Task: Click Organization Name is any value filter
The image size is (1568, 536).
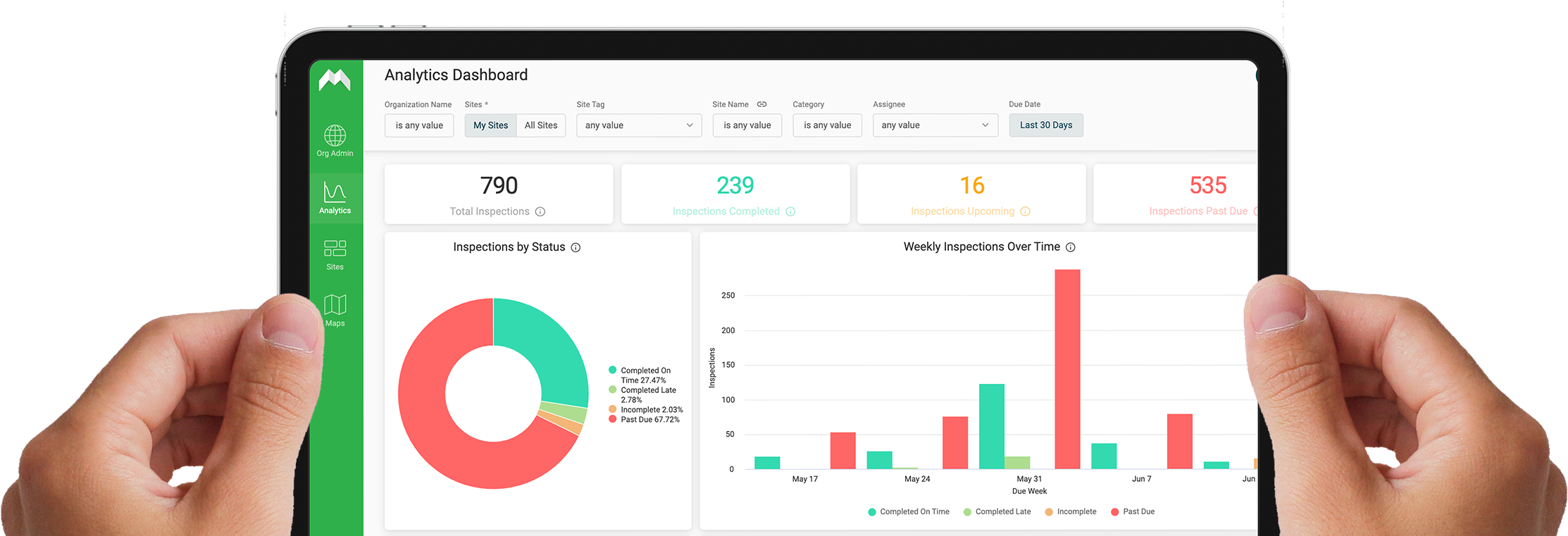Action: pyautogui.click(x=419, y=125)
